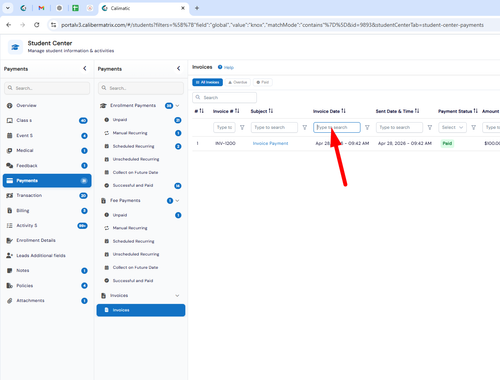Viewport: 500px width, 380px height.
Task: Open the Notes sidebar section
Action: click(x=47, y=271)
